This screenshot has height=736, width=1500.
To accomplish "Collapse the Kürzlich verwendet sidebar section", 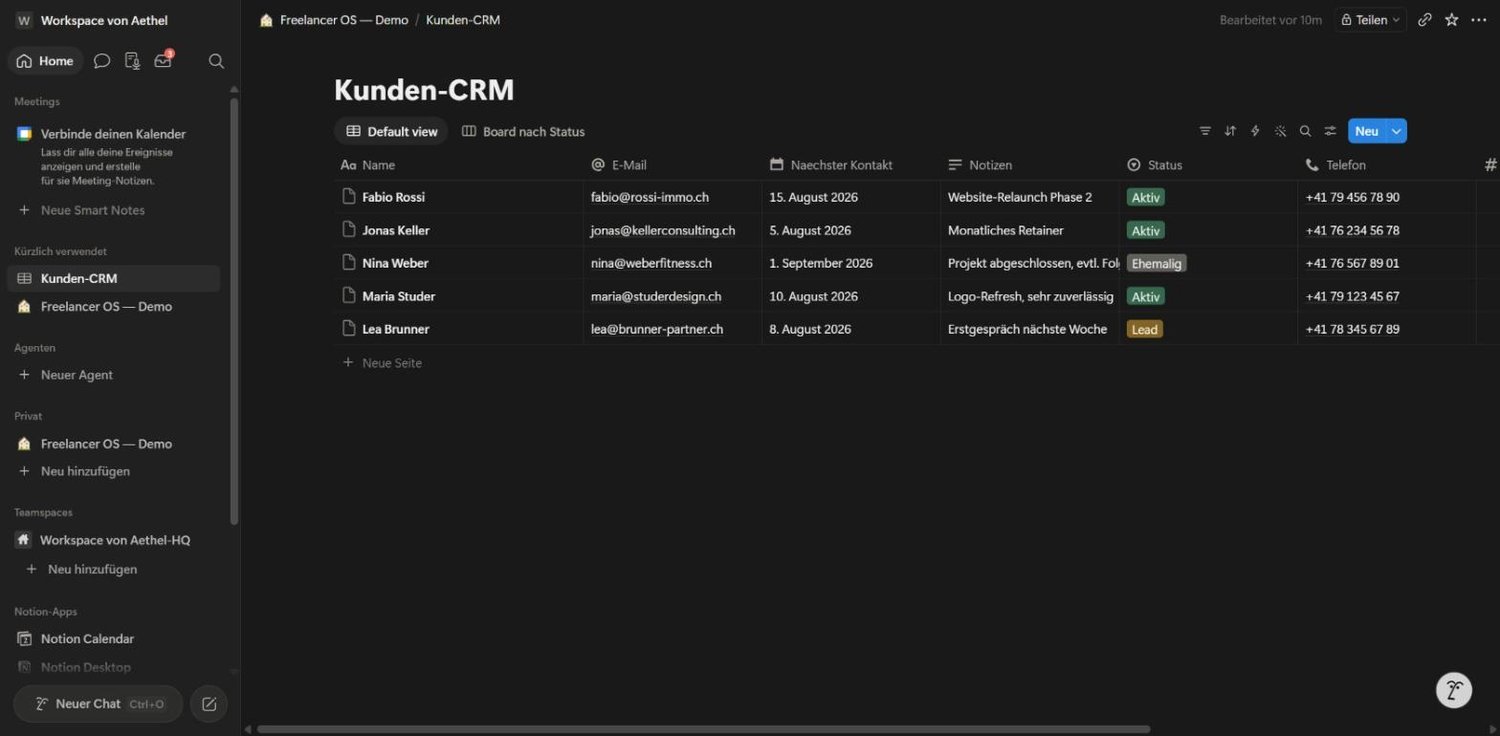I will pyautogui.click(x=60, y=251).
